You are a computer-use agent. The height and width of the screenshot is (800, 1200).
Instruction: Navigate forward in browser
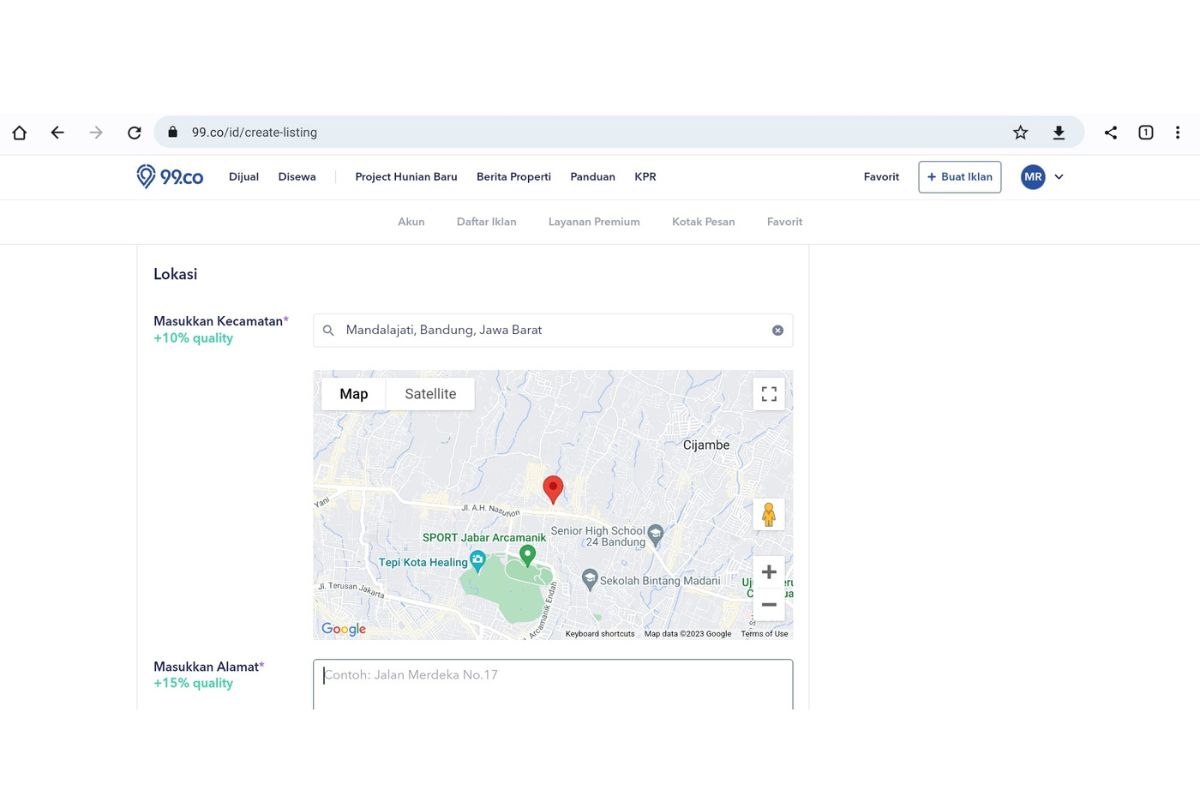tap(96, 132)
